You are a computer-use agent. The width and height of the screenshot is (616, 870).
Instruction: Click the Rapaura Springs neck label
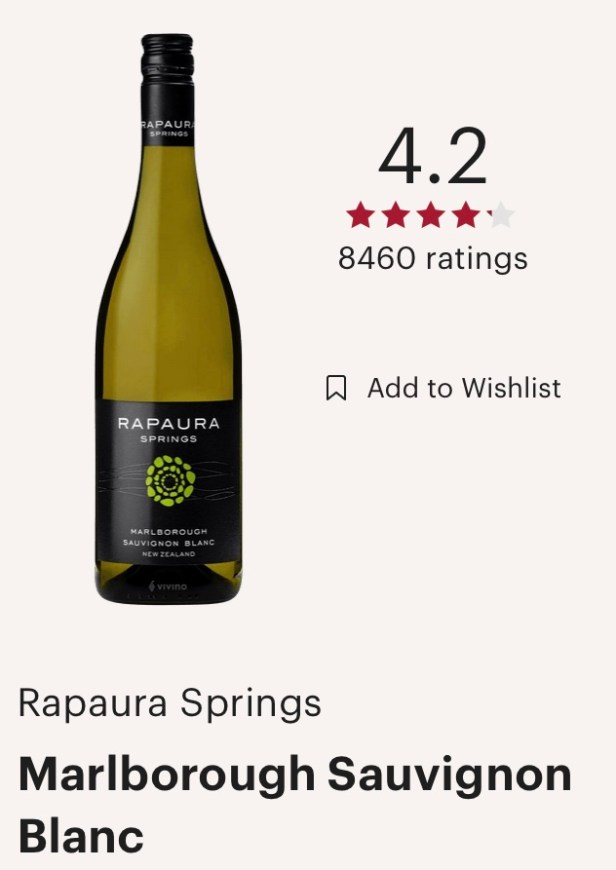pos(167,128)
